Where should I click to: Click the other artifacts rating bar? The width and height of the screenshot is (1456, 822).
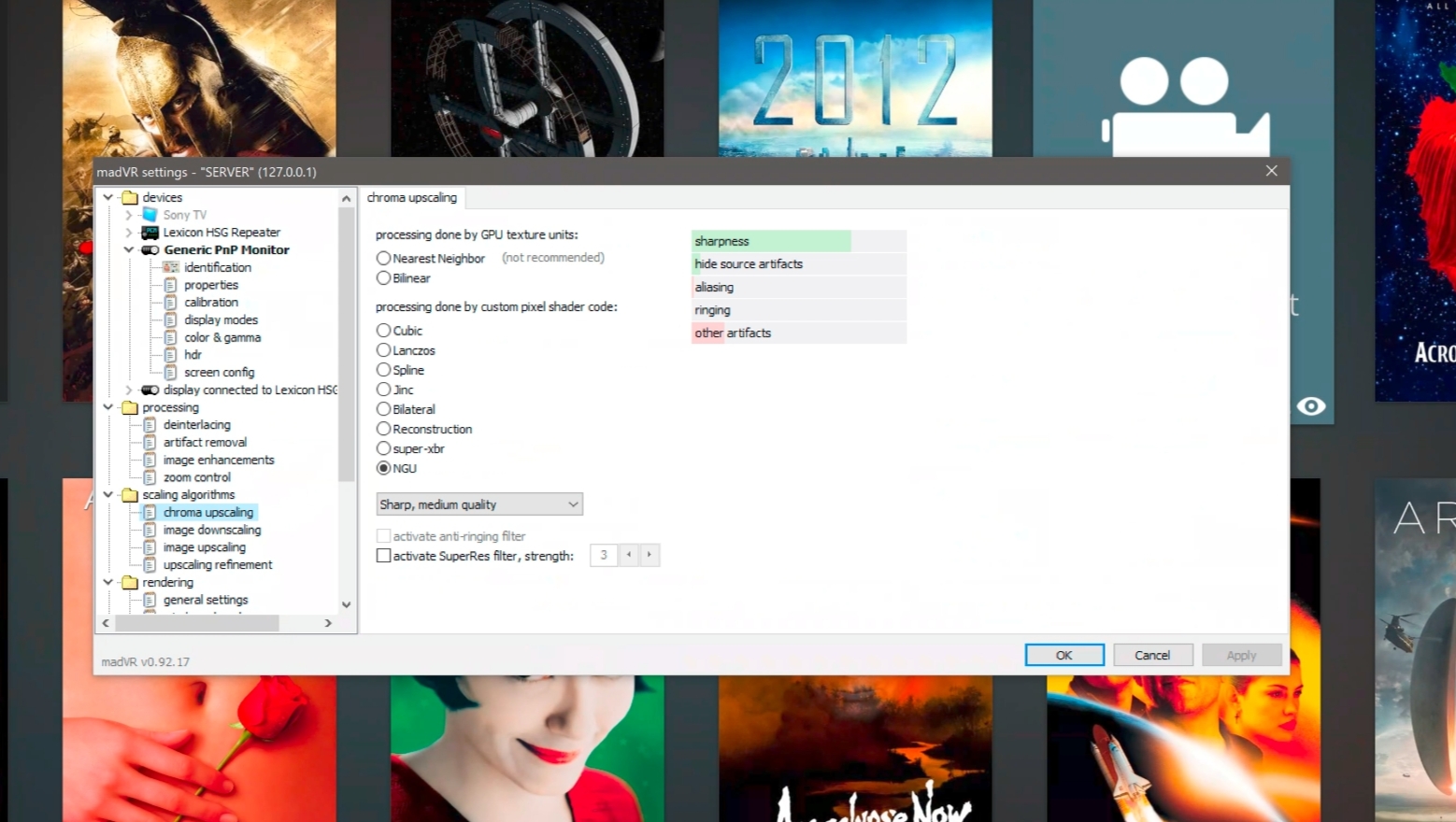tap(799, 333)
